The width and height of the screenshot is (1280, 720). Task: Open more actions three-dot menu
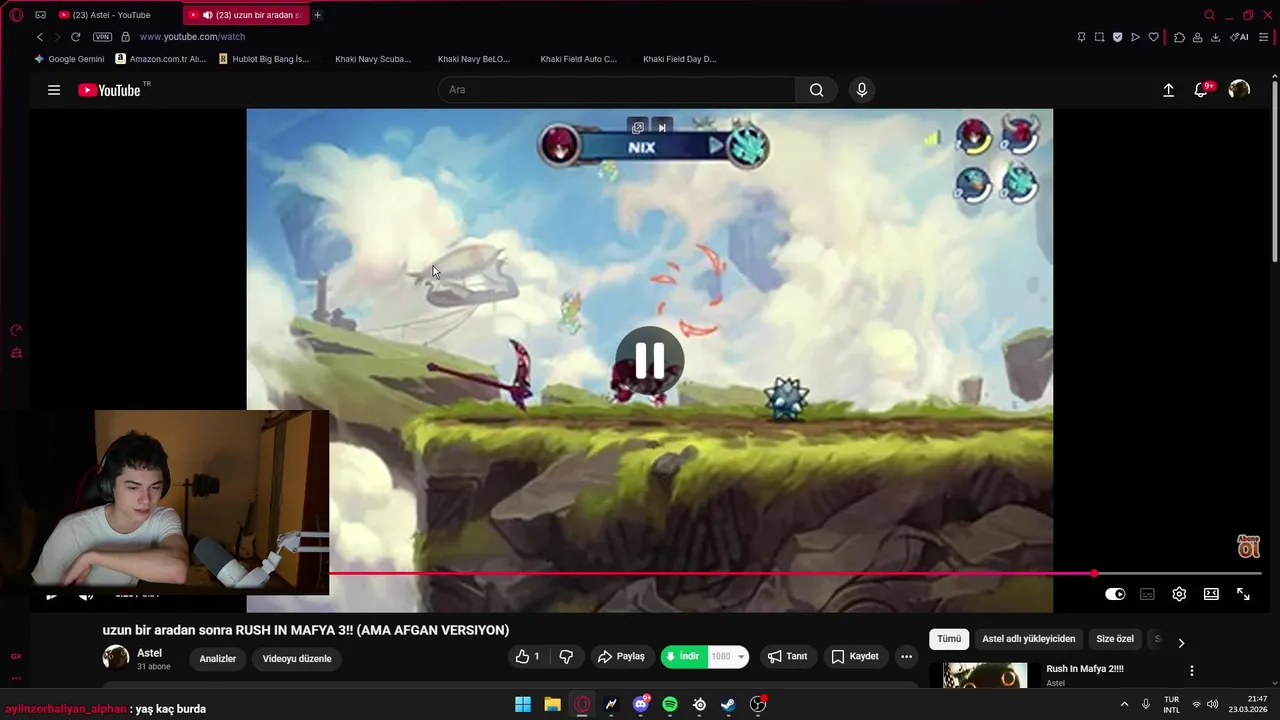point(906,657)
